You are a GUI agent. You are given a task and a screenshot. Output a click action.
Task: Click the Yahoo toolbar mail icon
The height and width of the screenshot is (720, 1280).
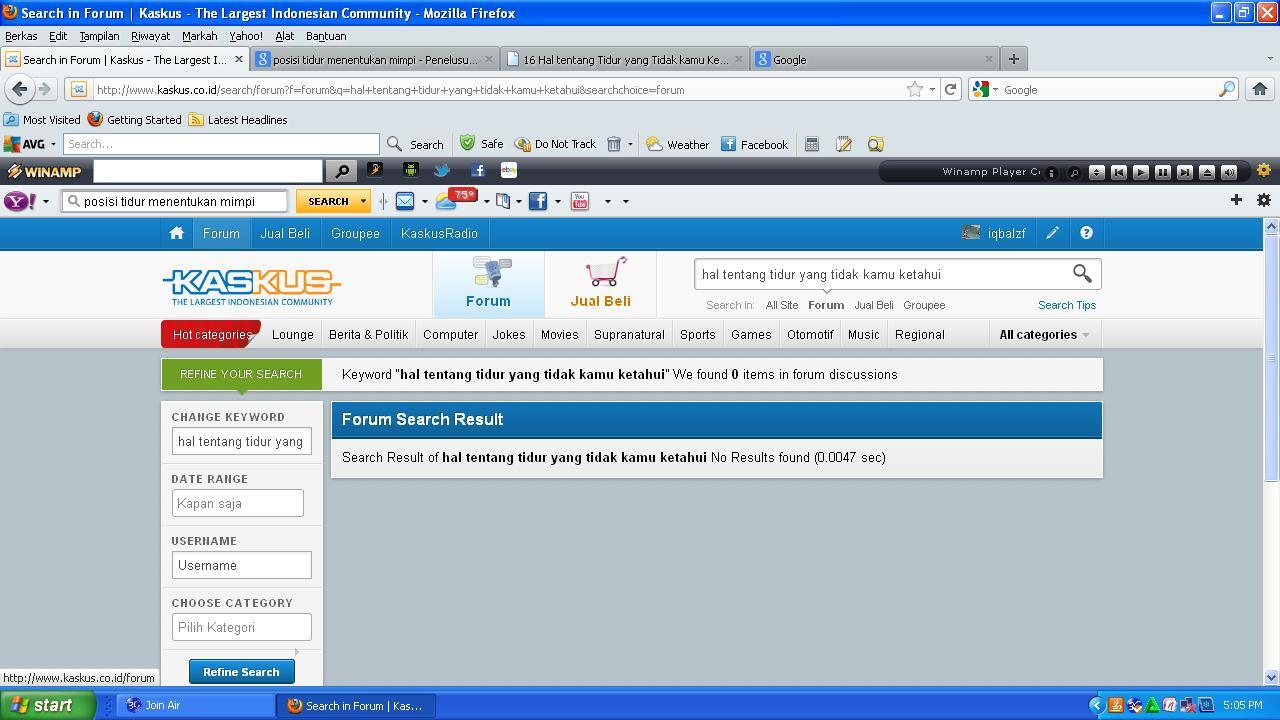405,201
